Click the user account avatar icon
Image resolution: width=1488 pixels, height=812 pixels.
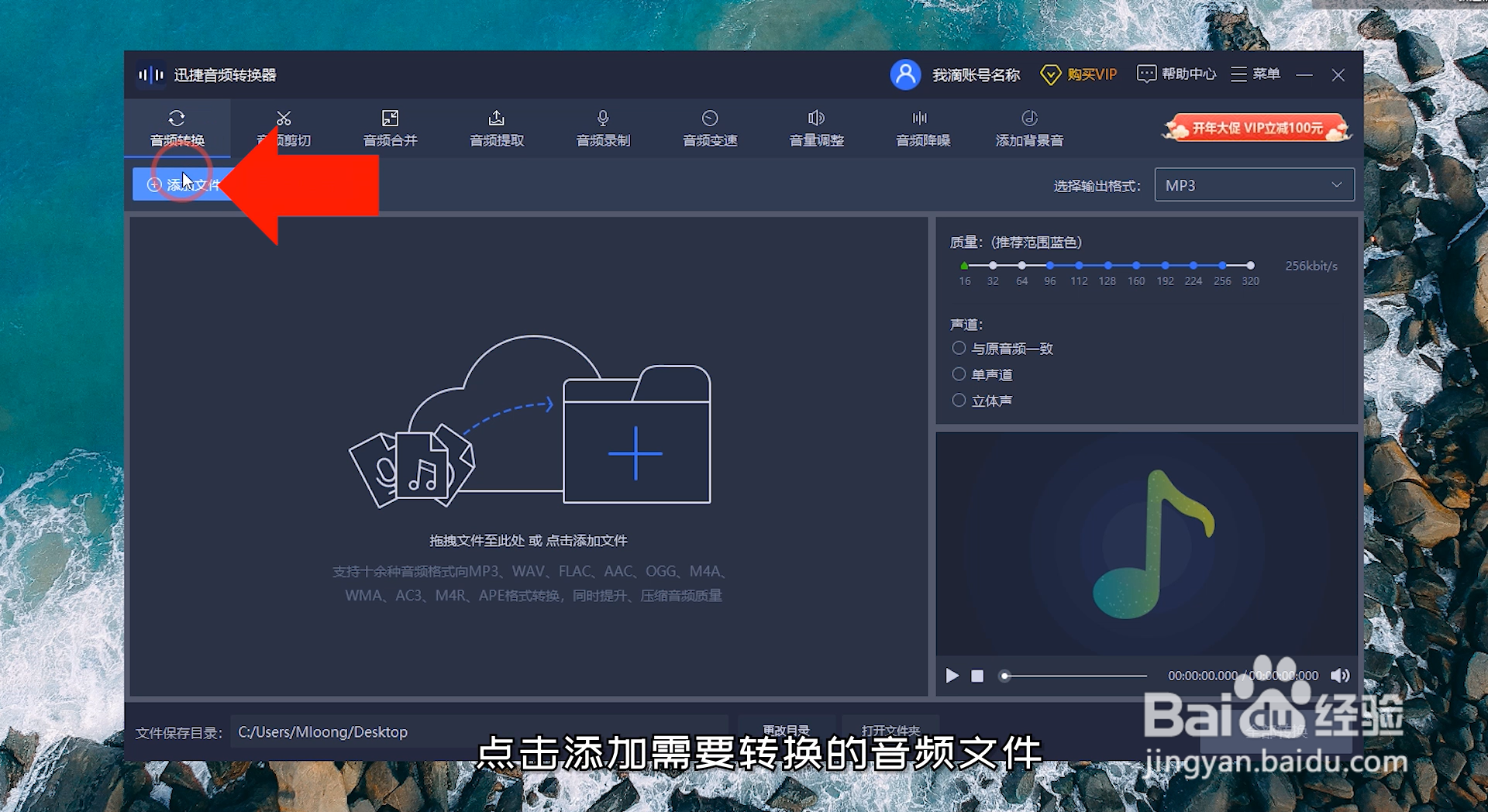[905, 74]
